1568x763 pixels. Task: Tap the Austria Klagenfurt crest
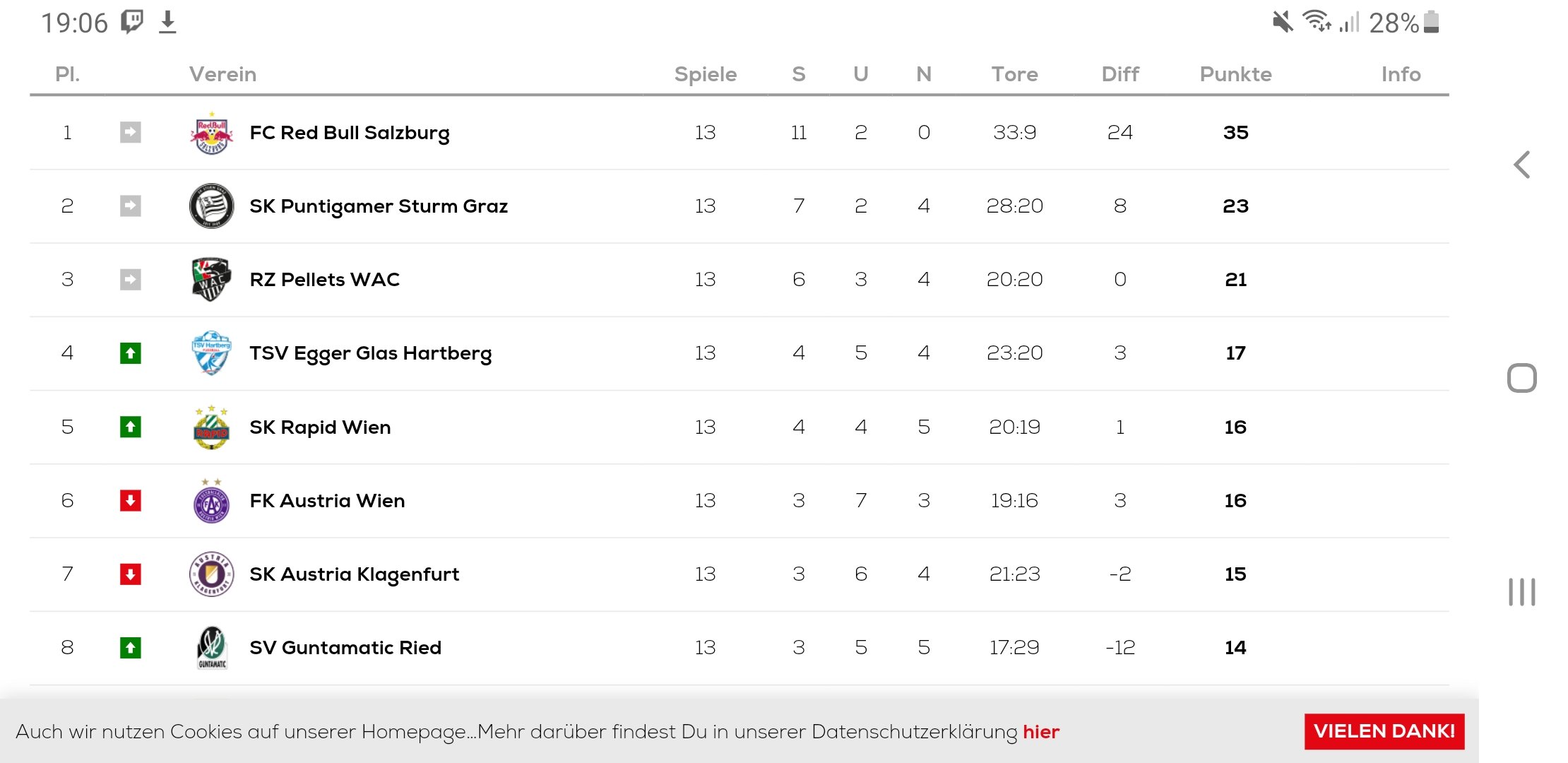211,574
